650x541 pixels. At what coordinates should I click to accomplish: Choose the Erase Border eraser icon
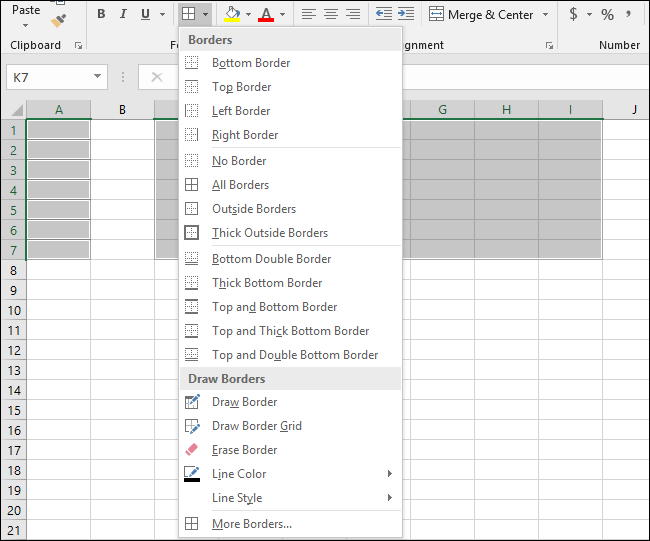(192, 450)
